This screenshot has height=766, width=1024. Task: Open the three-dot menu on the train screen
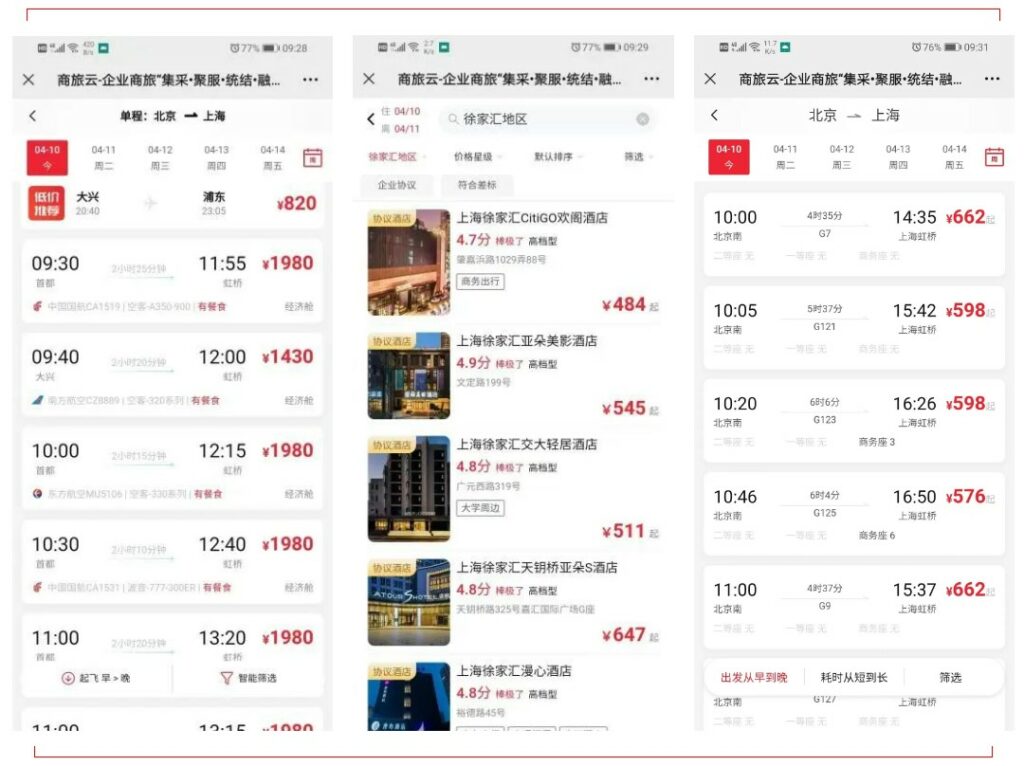tap(992, 78)
